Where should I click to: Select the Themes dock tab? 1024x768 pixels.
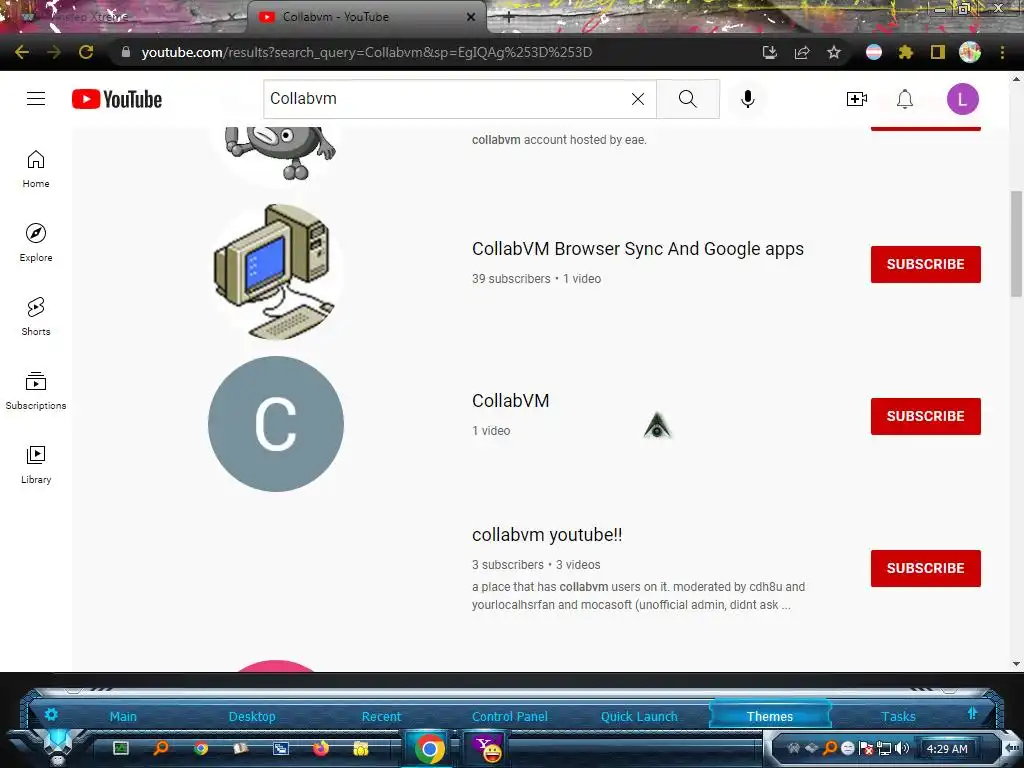click(770, 716)
